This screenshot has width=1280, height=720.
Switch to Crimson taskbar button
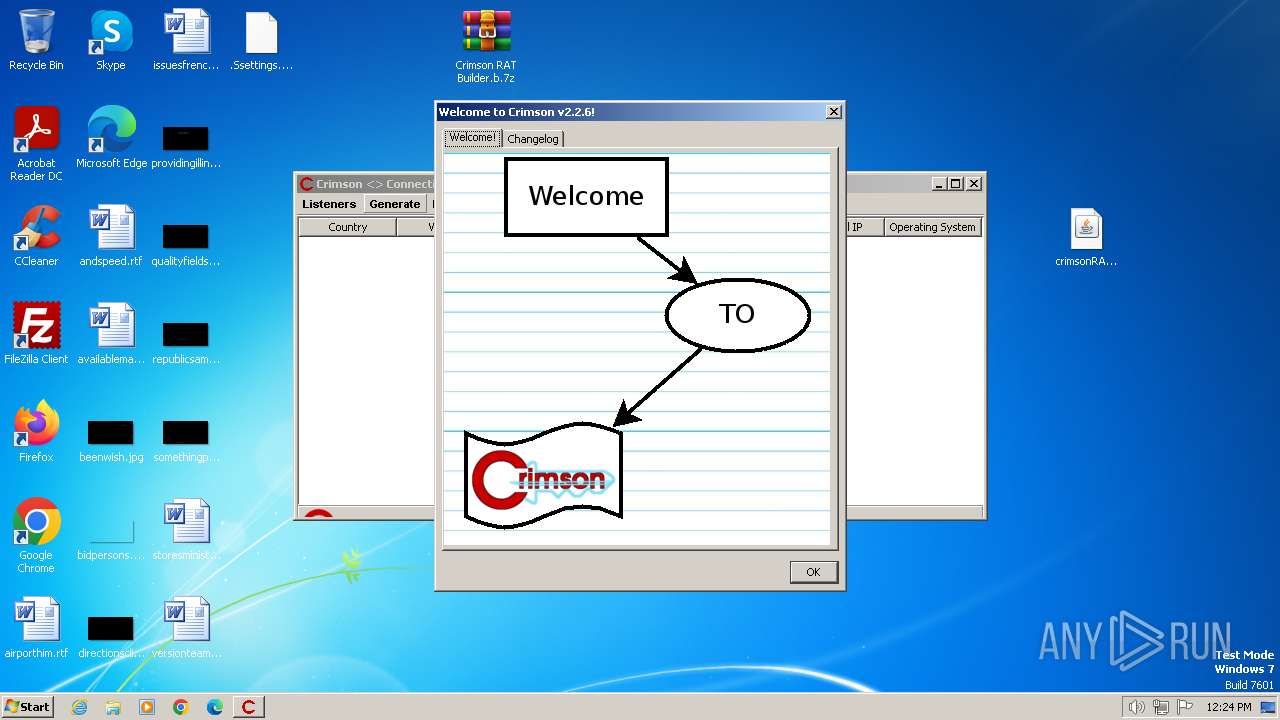click(249, 707)
